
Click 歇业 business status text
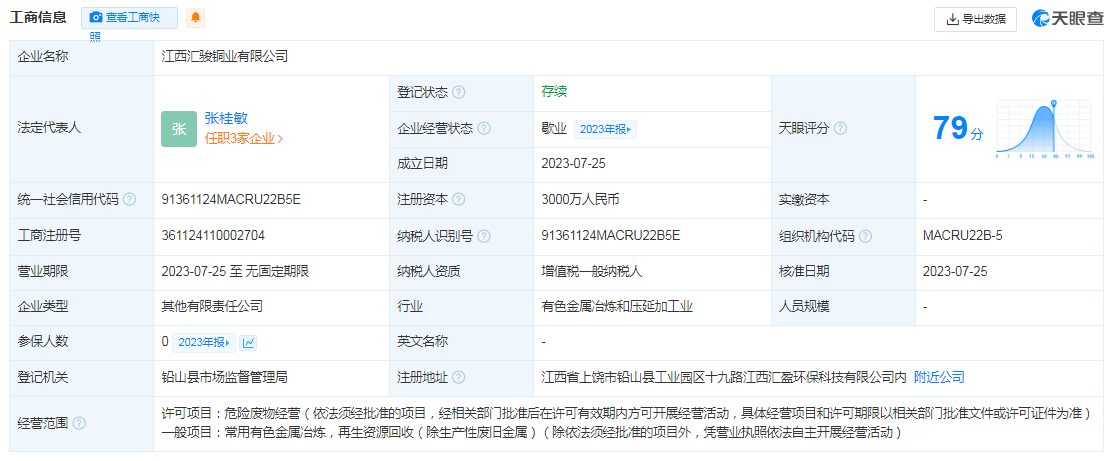click(x=554, y=129)
